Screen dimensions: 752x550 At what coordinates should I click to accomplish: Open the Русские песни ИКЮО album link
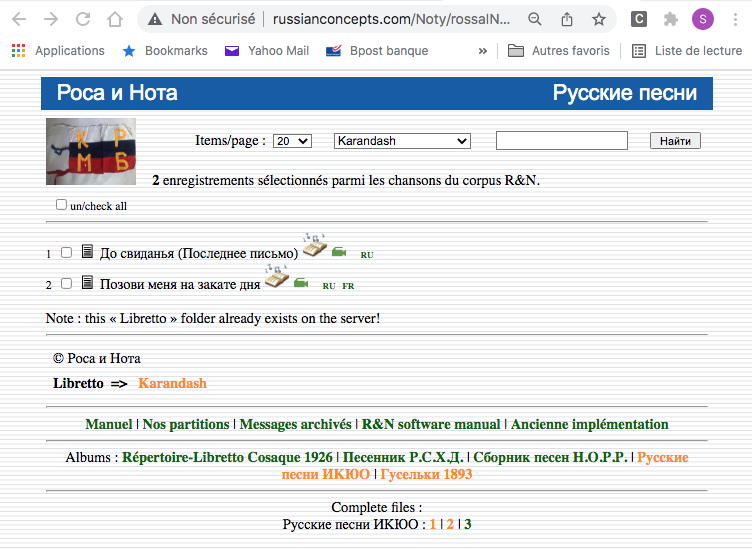(662, 457)
